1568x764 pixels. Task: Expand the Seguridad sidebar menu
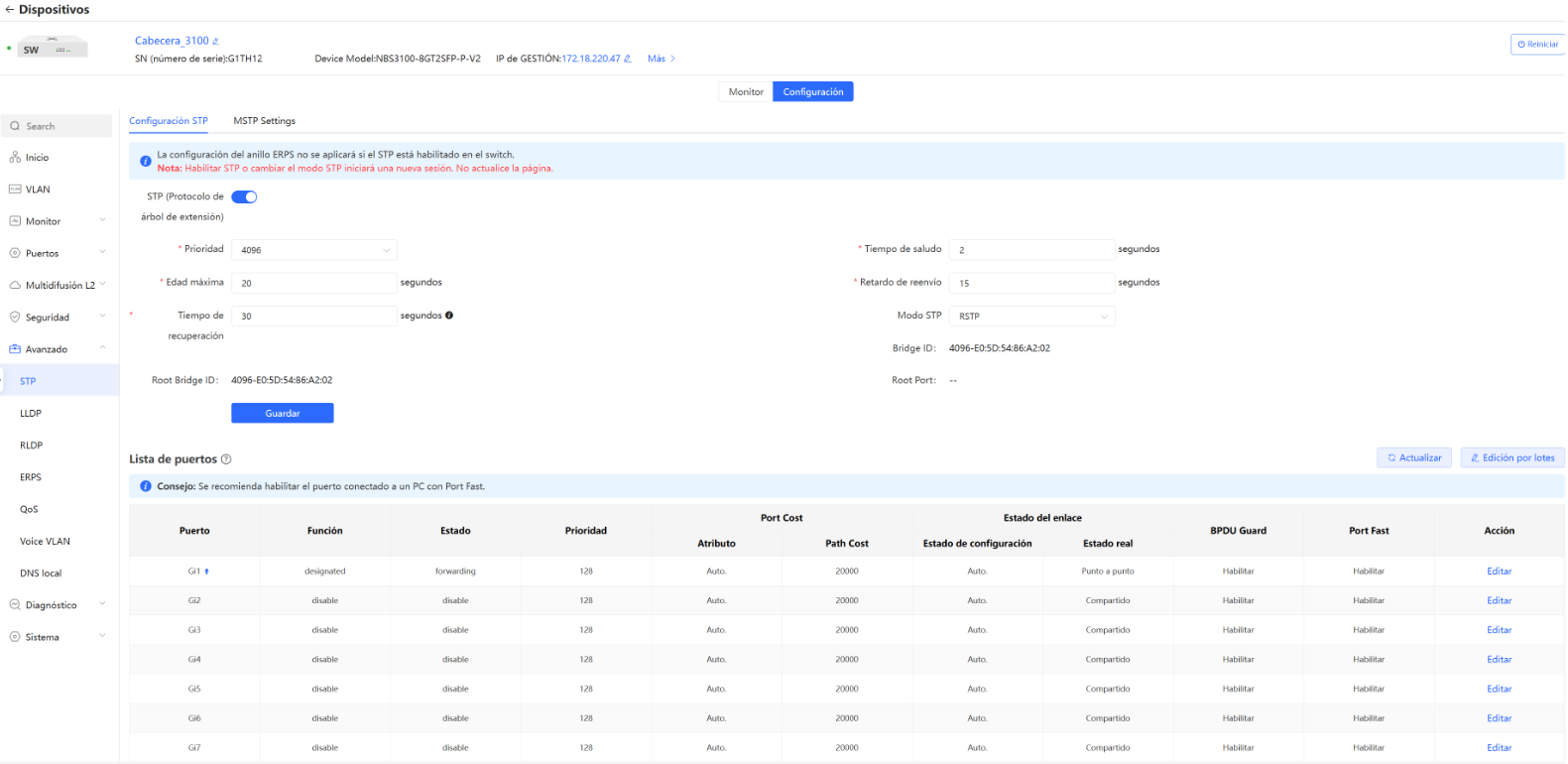click(102, 317)
